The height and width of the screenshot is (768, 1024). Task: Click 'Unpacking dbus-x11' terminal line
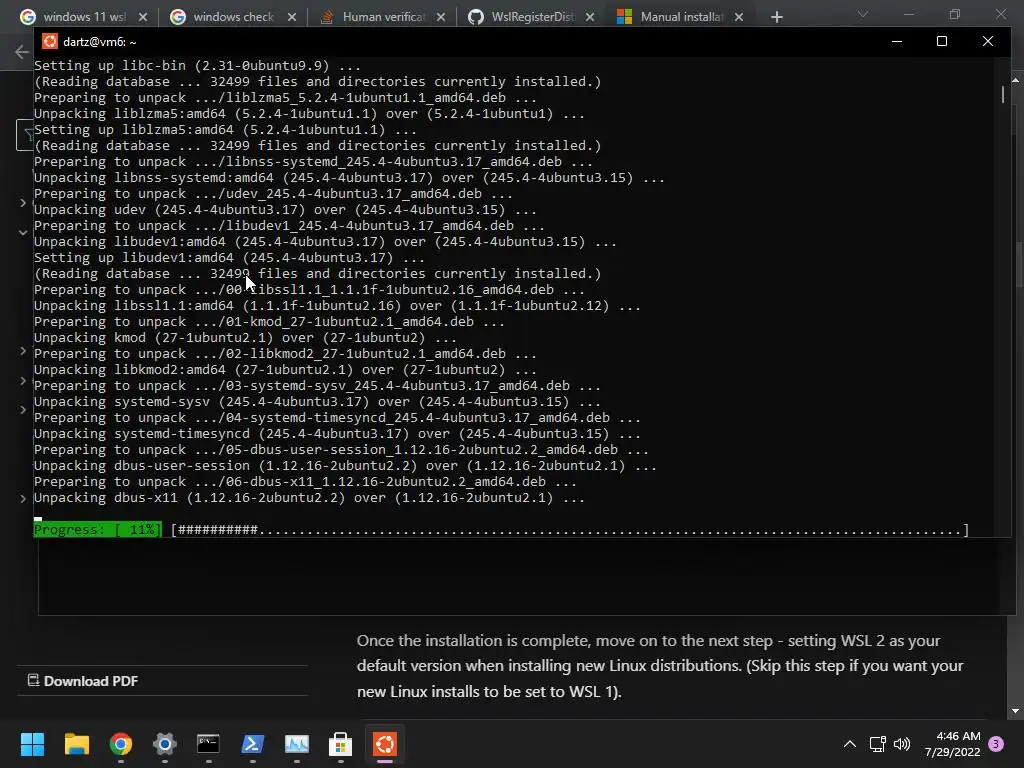coord(309,498)
